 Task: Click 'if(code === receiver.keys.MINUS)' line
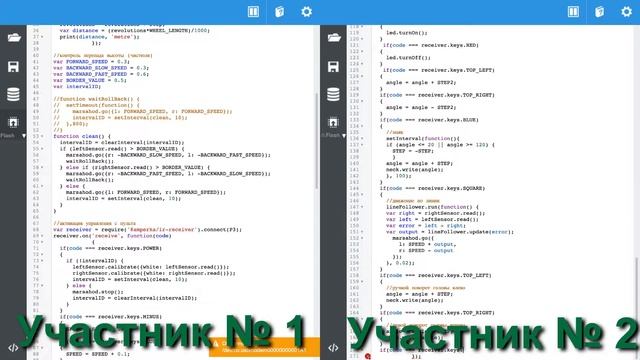pyautogui.click(x=111, y=317)
